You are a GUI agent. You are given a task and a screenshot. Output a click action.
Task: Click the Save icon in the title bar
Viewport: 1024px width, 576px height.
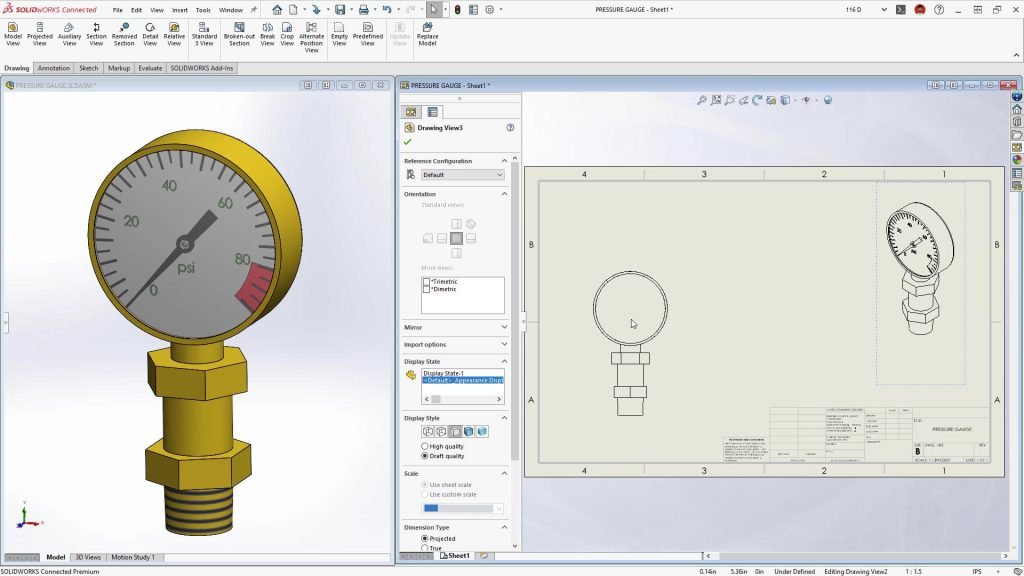[340, 10]
